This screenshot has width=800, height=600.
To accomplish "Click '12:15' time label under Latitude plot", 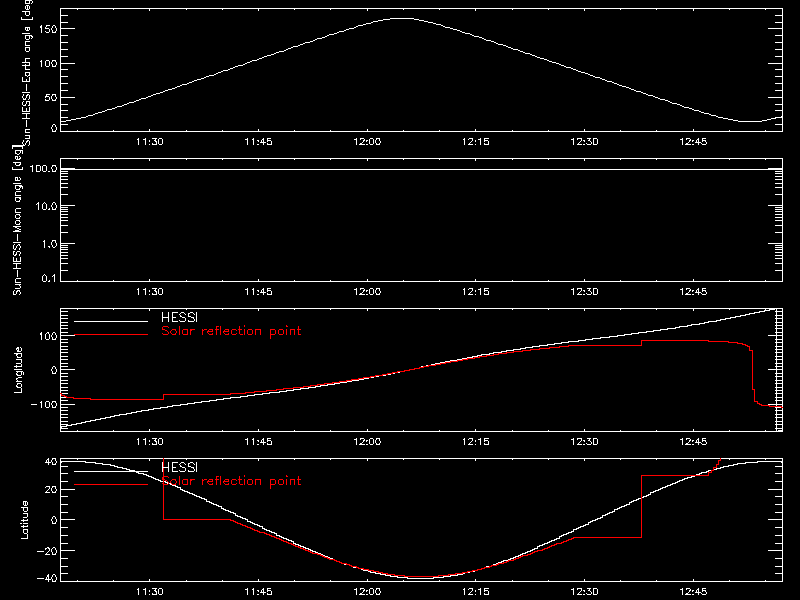I will 476,592.
